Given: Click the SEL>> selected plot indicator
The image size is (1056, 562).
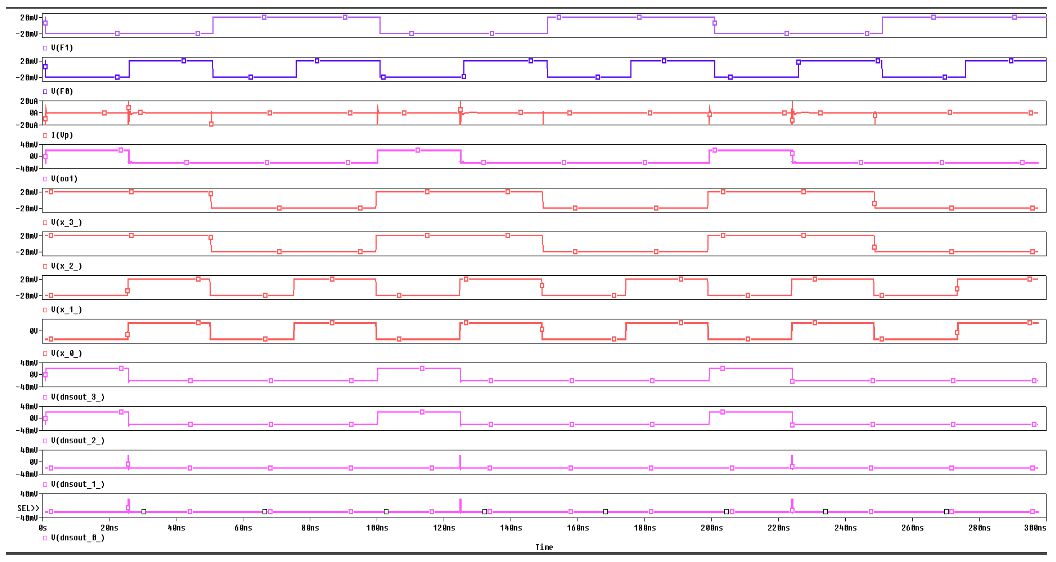Looking at the screenshot, I should 28,507.
